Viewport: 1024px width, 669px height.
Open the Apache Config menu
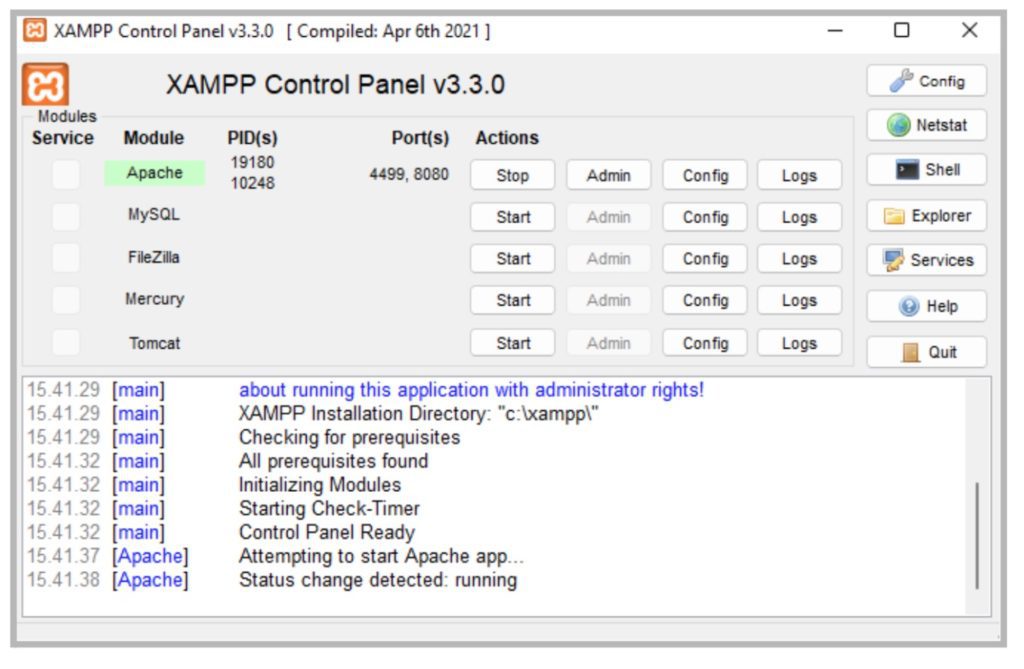click(x=704, y=175)
